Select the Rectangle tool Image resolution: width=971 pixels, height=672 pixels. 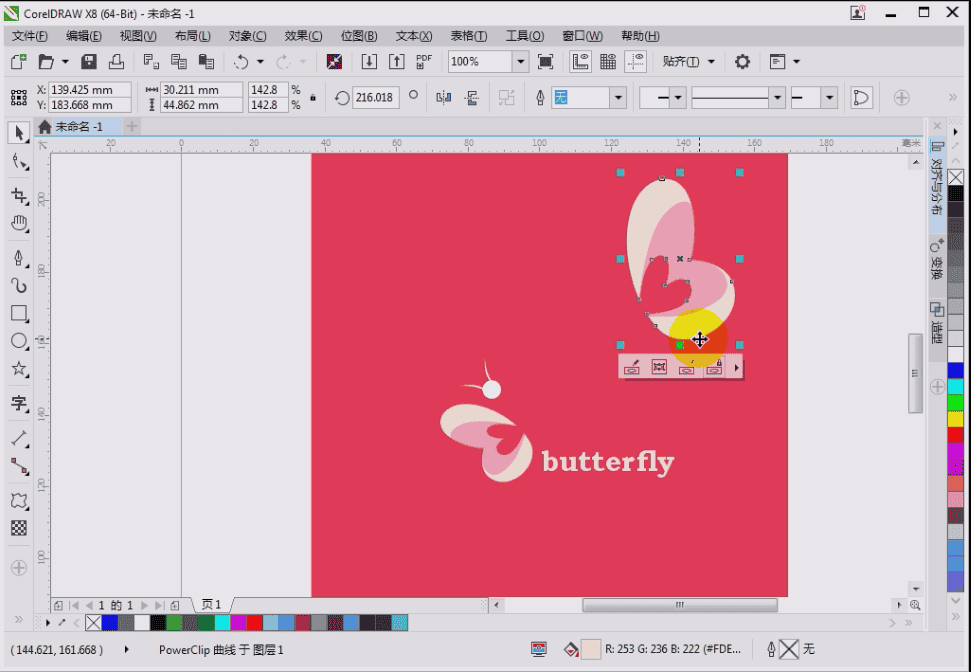coord(19,313)
